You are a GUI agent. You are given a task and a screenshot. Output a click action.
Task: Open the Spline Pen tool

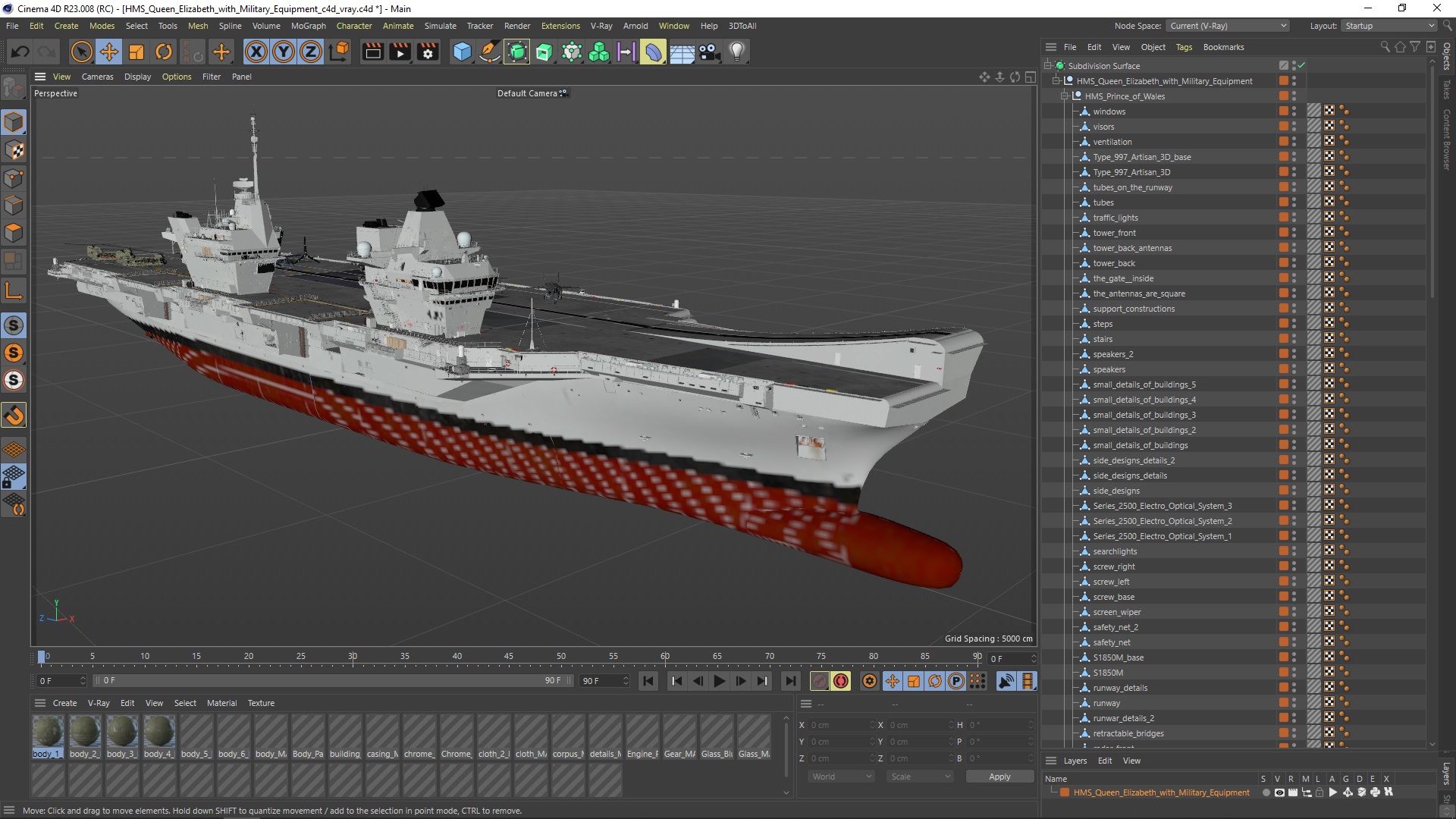pyautogui.click(x=490, y=52)
